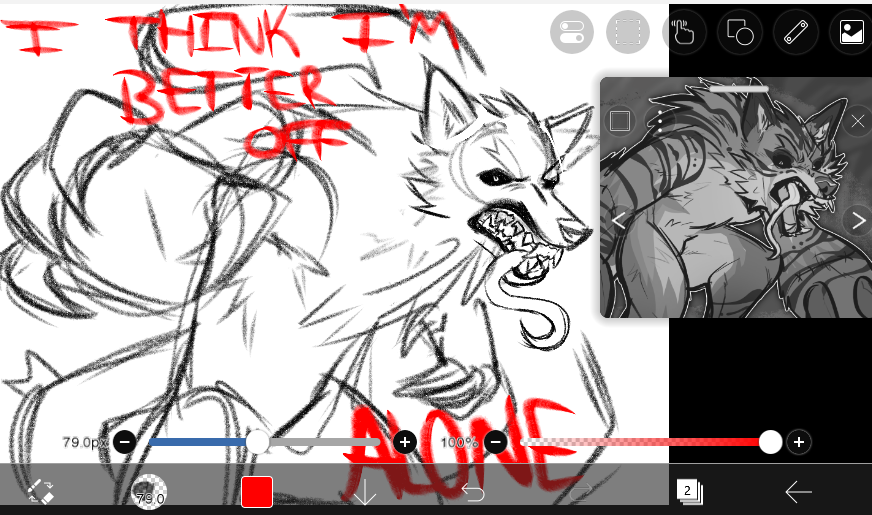
Task: Open the stabilizer finger-tap tool
Action: tap(684, 32)
